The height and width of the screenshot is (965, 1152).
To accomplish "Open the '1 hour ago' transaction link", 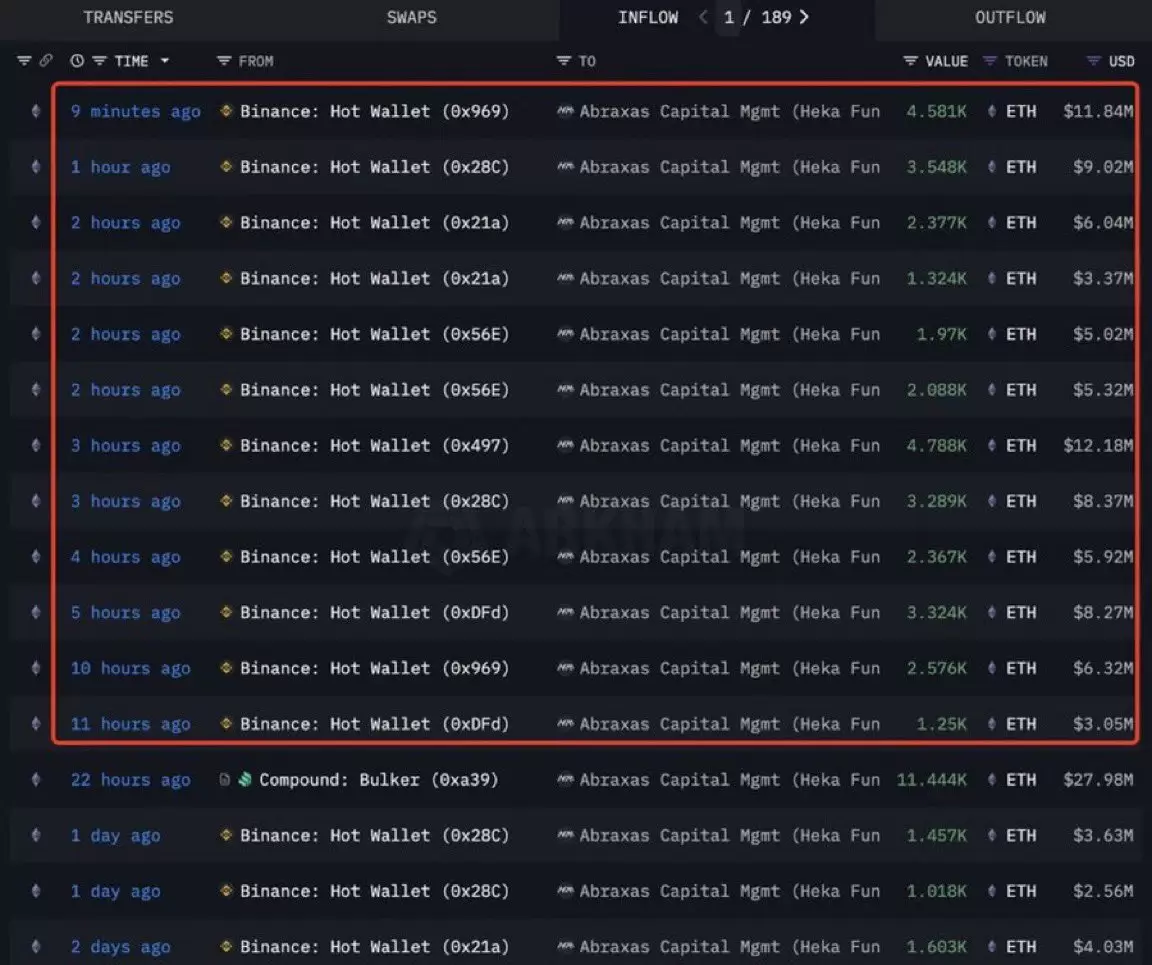I will [x=120, y=168].
